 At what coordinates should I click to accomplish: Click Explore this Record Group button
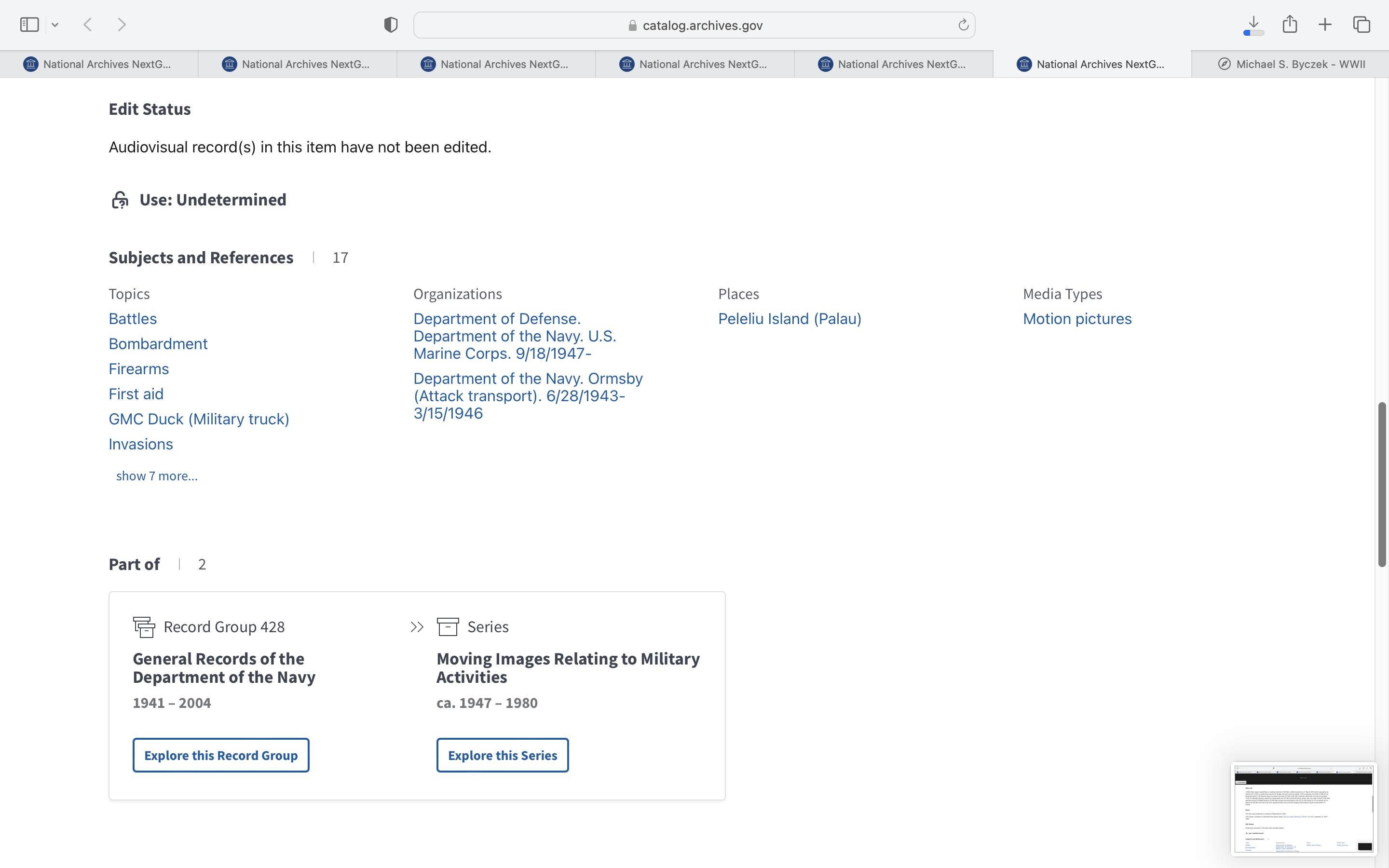(221, 755)
